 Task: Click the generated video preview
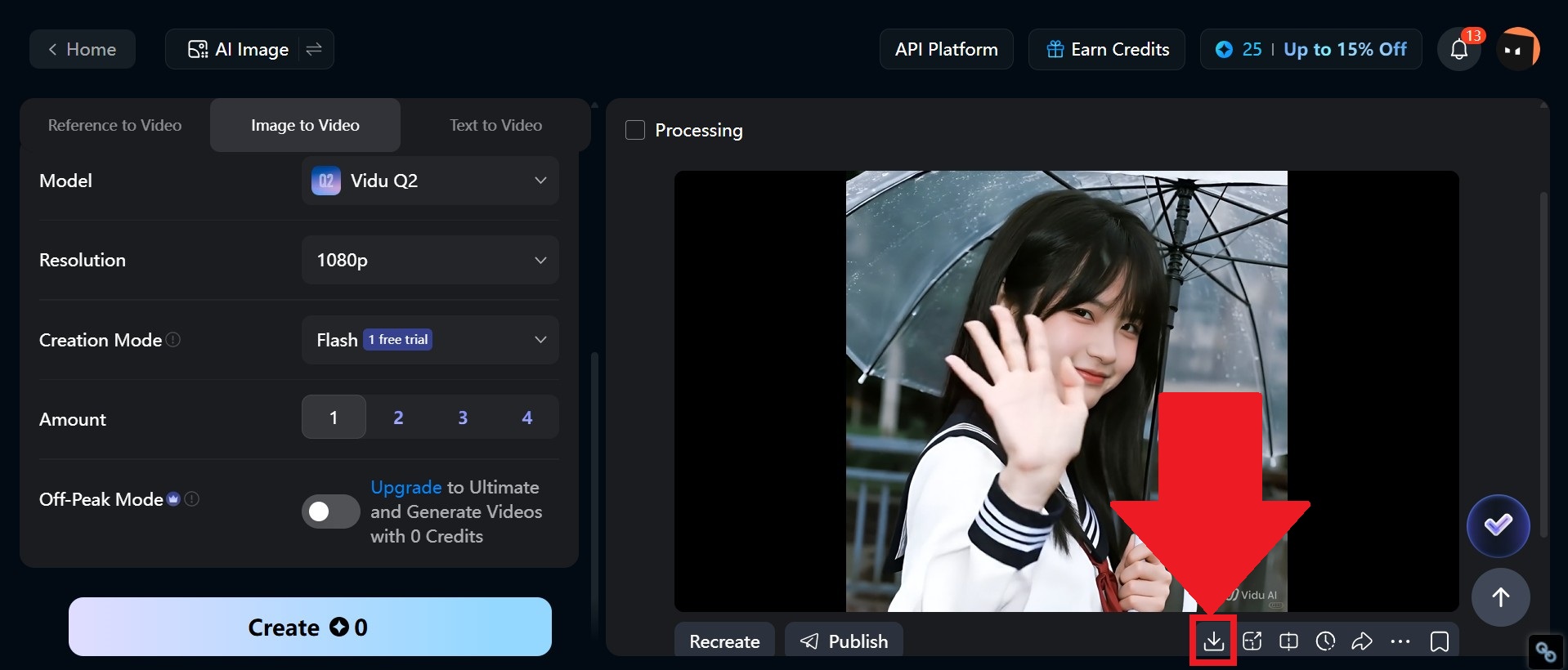pos(1066,391)
